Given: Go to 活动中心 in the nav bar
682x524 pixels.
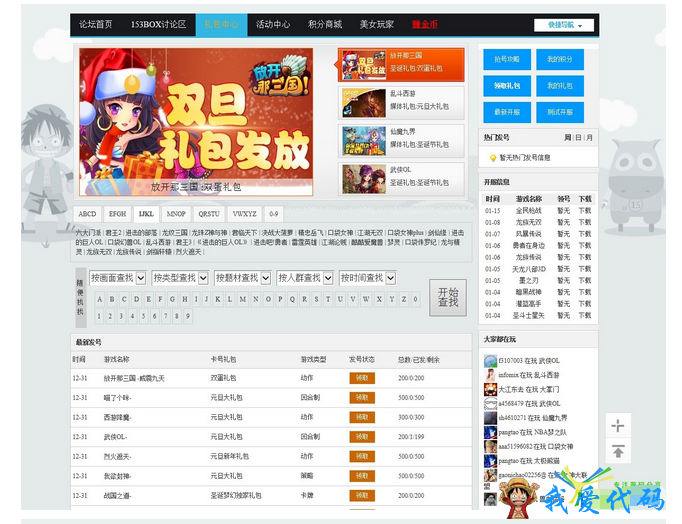Looking at the screenshot, I should (273, 24).
